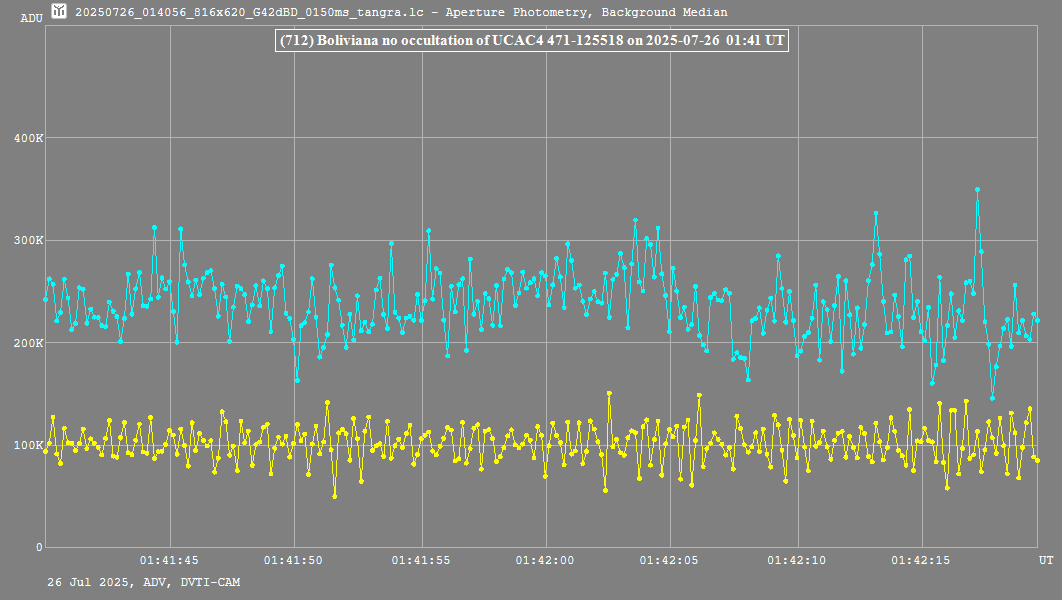This screenshot has width=1062, height=600.
Task: Select the 01:41:55 time axis label
Action: (x=421, y=560)
